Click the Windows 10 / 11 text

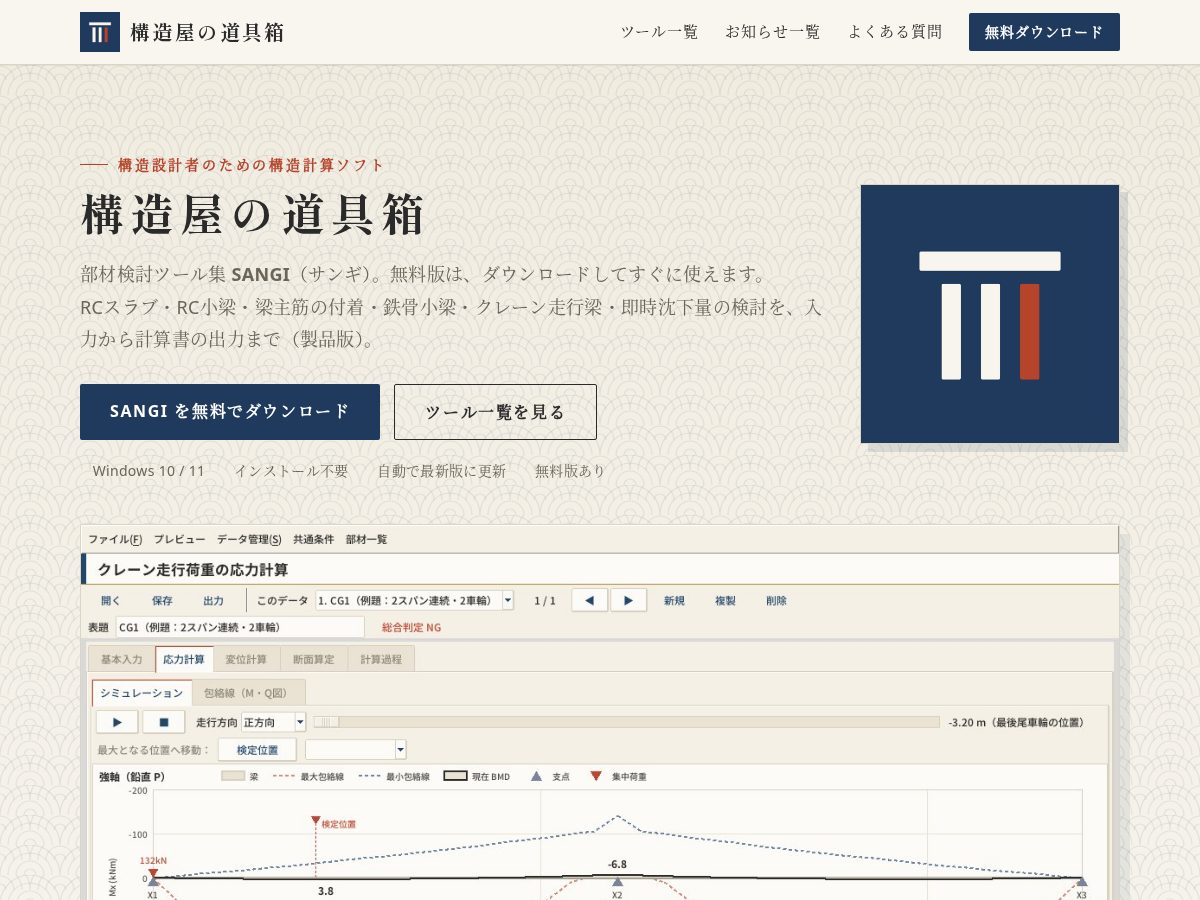[148, 471]
